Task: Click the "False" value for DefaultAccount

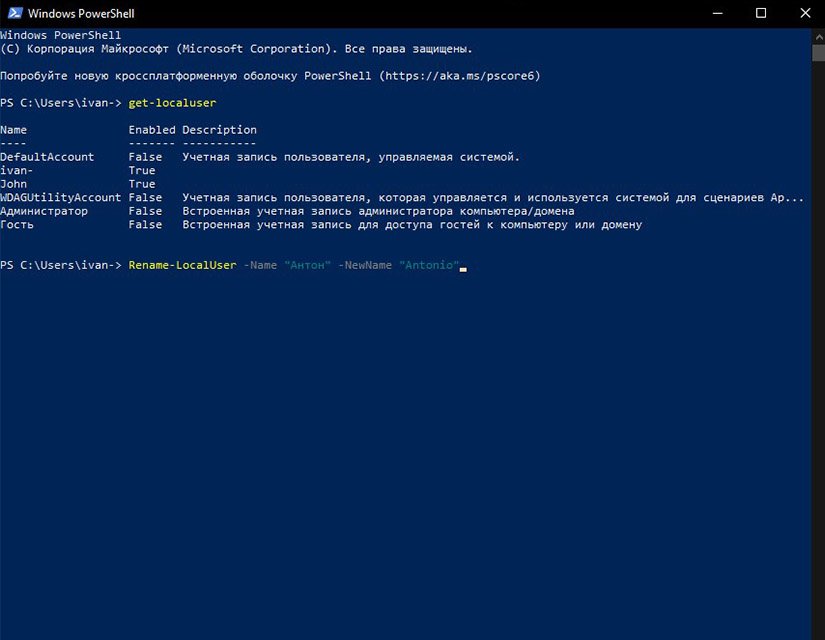Action: (x=145, y=157)
